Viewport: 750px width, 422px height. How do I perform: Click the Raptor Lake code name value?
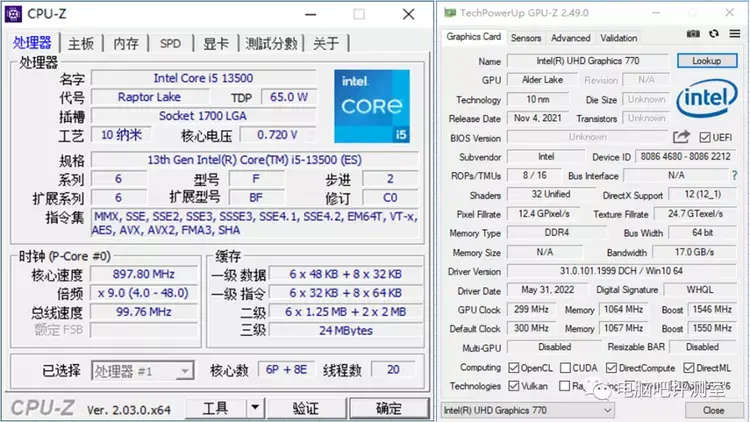click(149, 97)
